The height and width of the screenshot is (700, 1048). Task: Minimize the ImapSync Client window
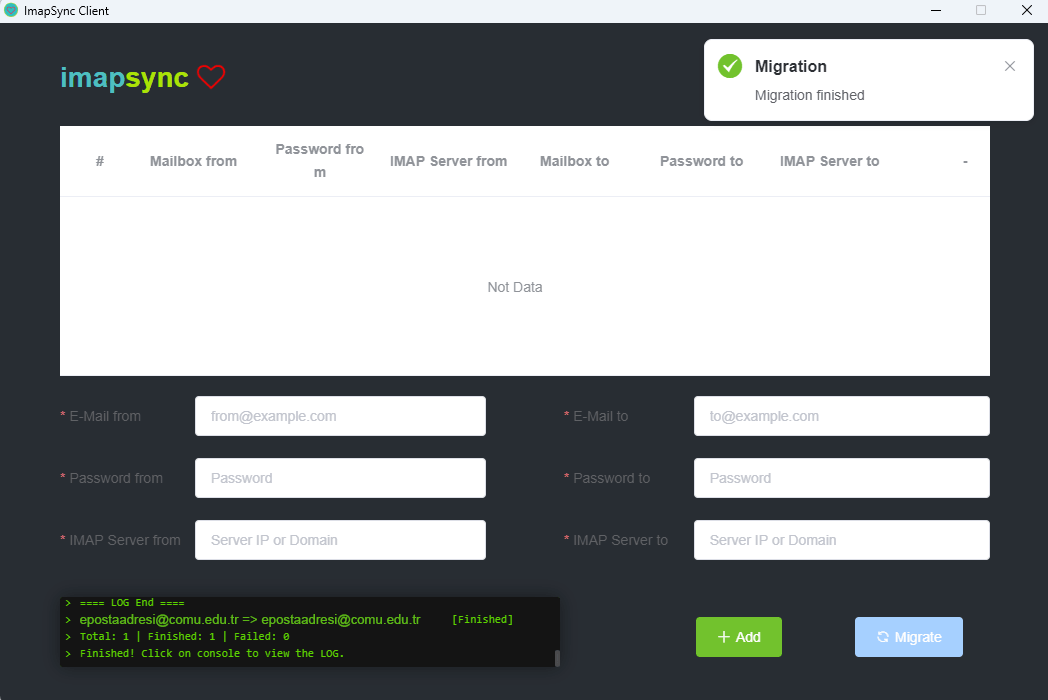click(936, 11)
